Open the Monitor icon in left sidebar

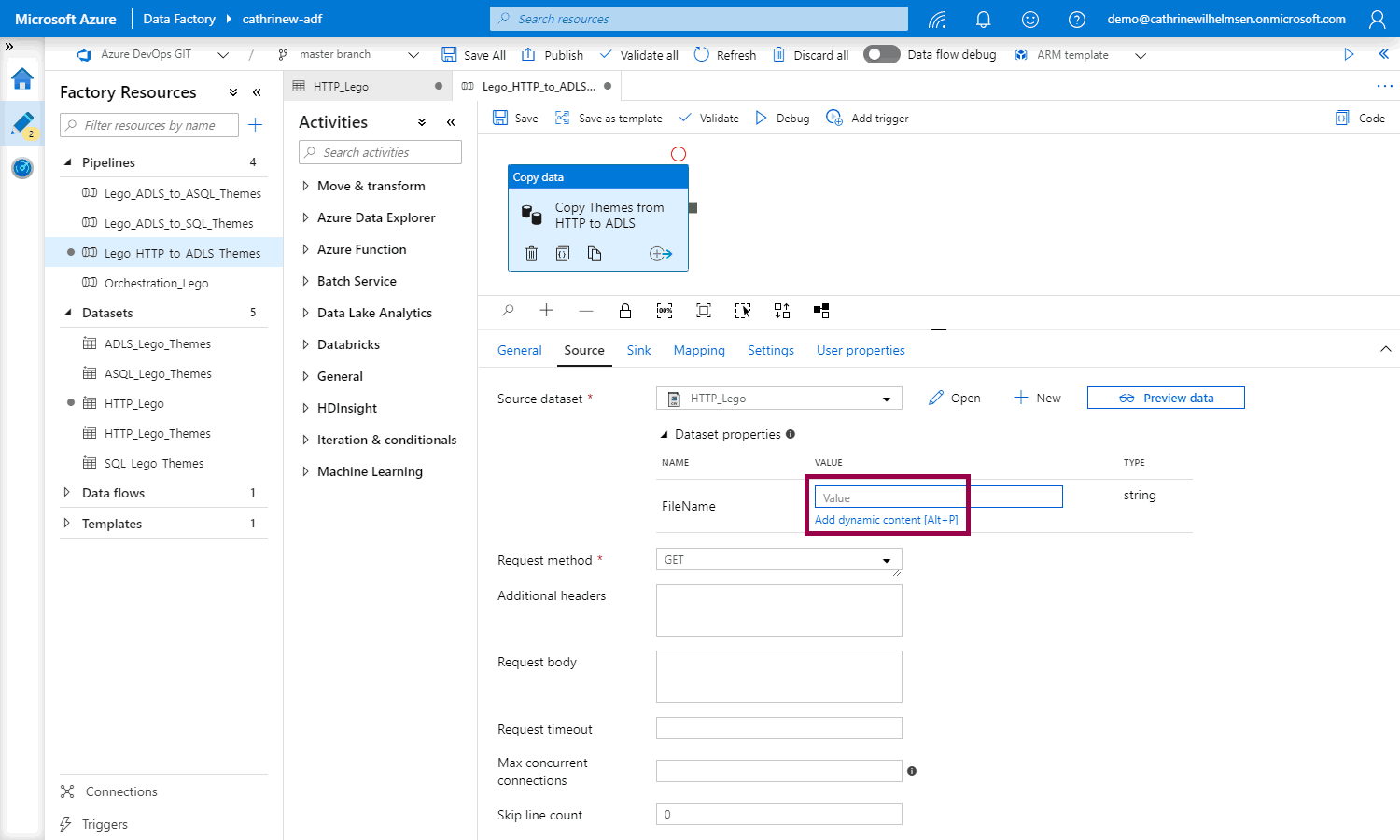22,168
